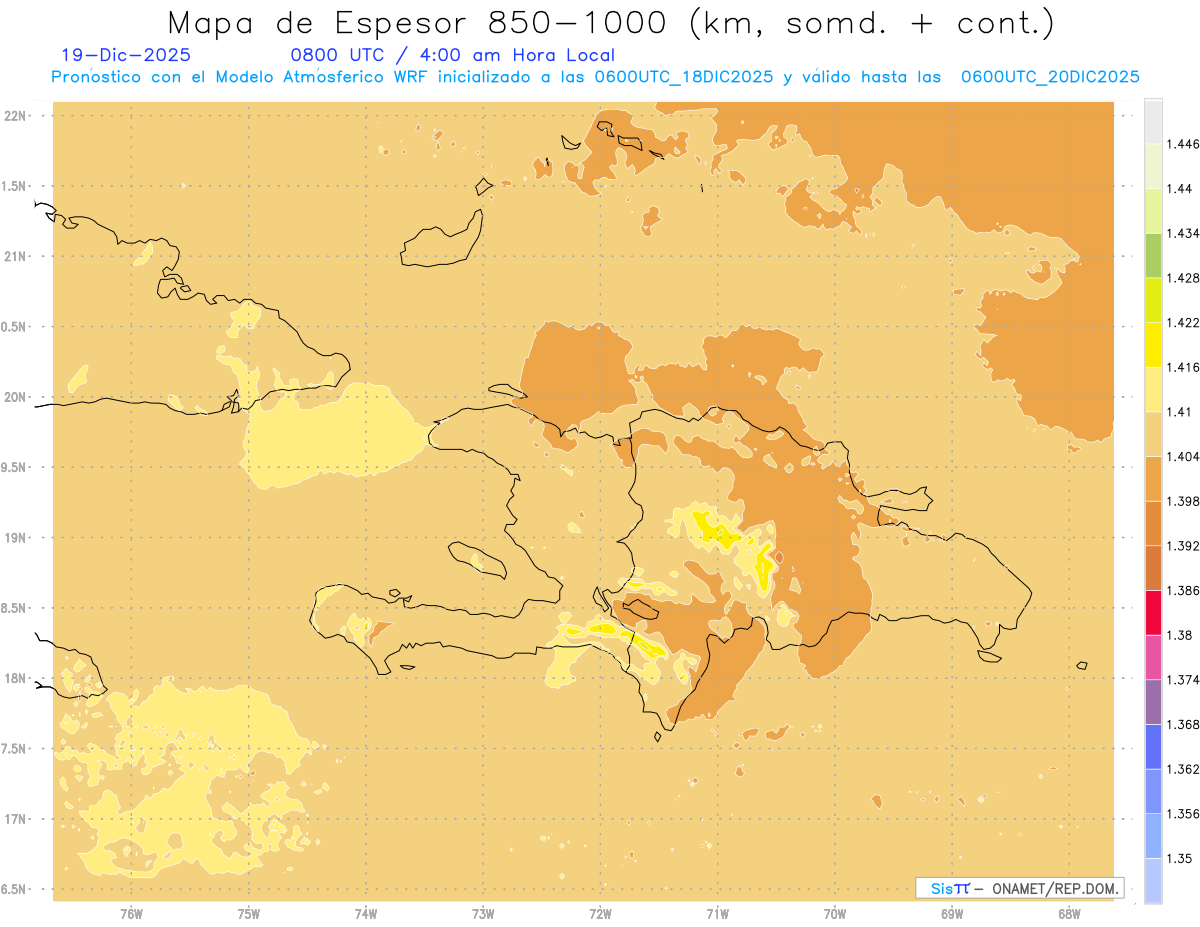Click the 1.446 color scale value
The width and height of the screenshot is (1200, 927).
click(x=1184, y=144)
